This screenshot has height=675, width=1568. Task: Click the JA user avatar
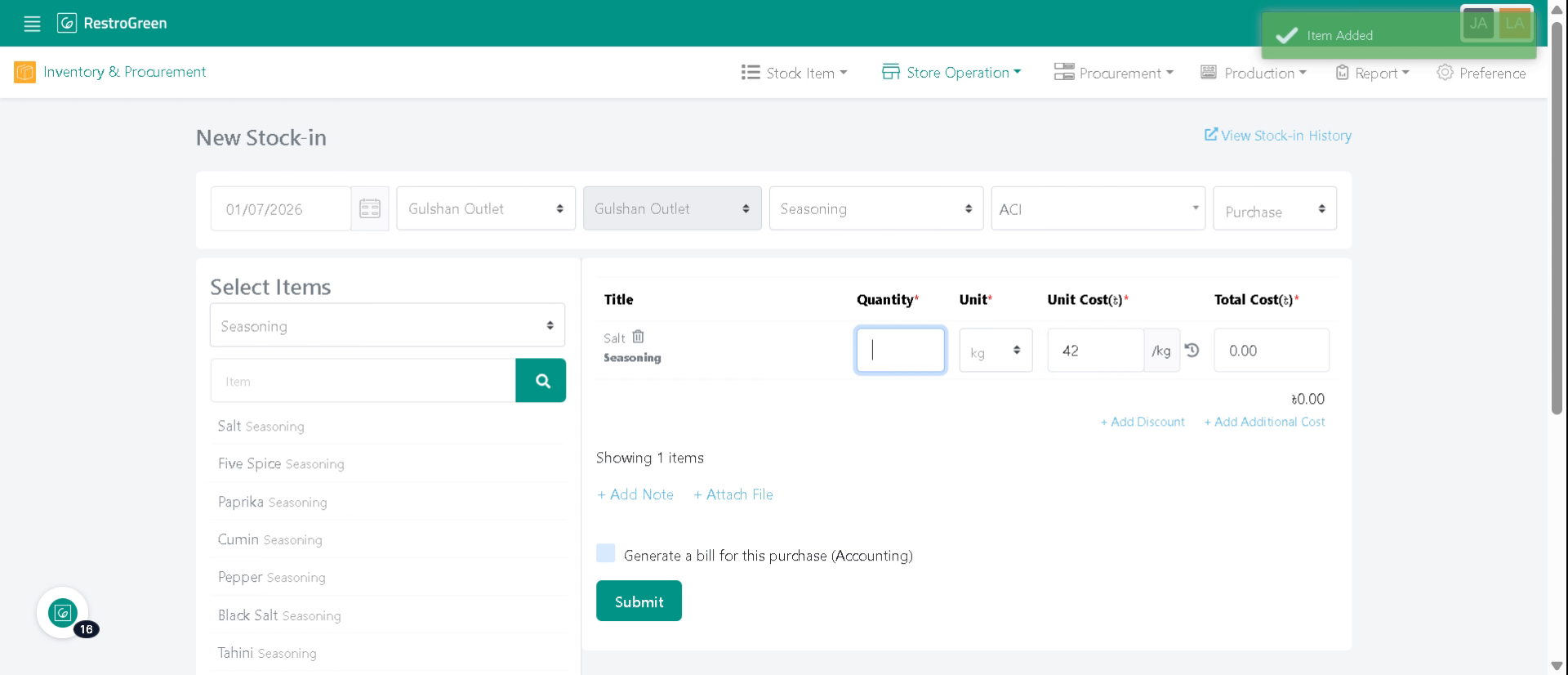pyautogui.click(x=1478, y=24)
